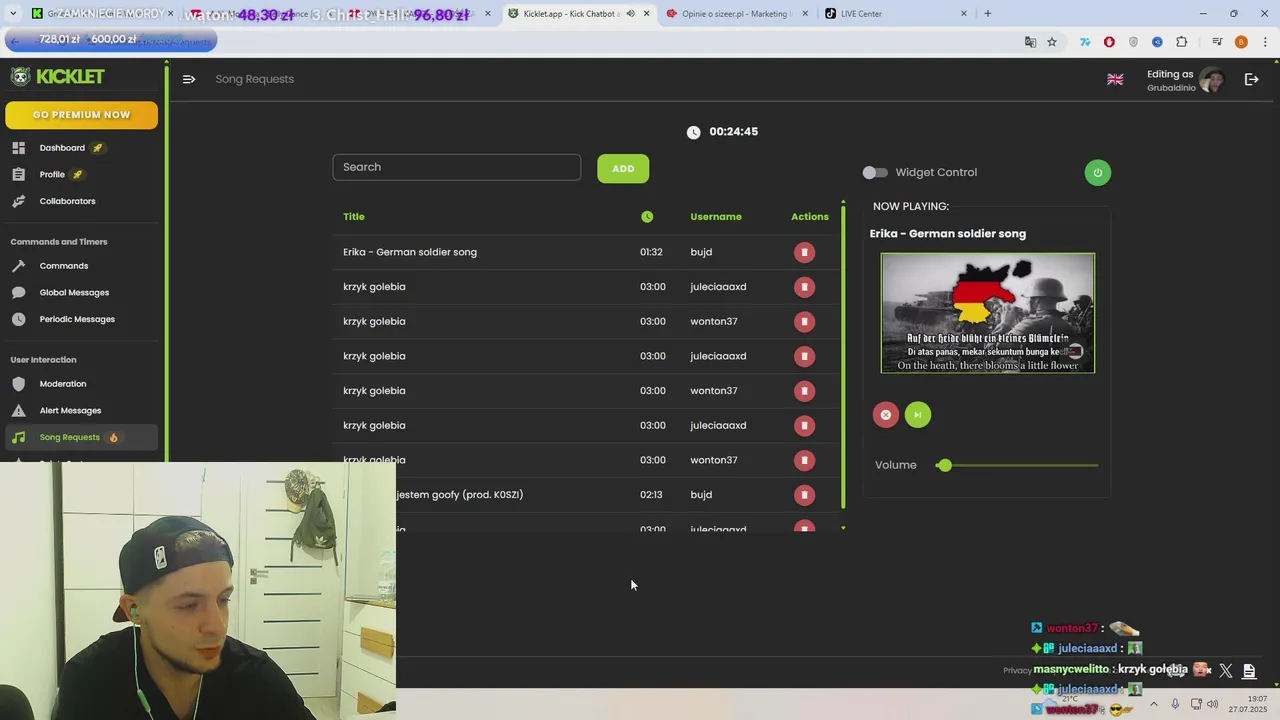The height and width of the screenshot is (720, 1280).
Task: Click the Grubaidinio profile avatar
Action: click(x=1212, y=80)
